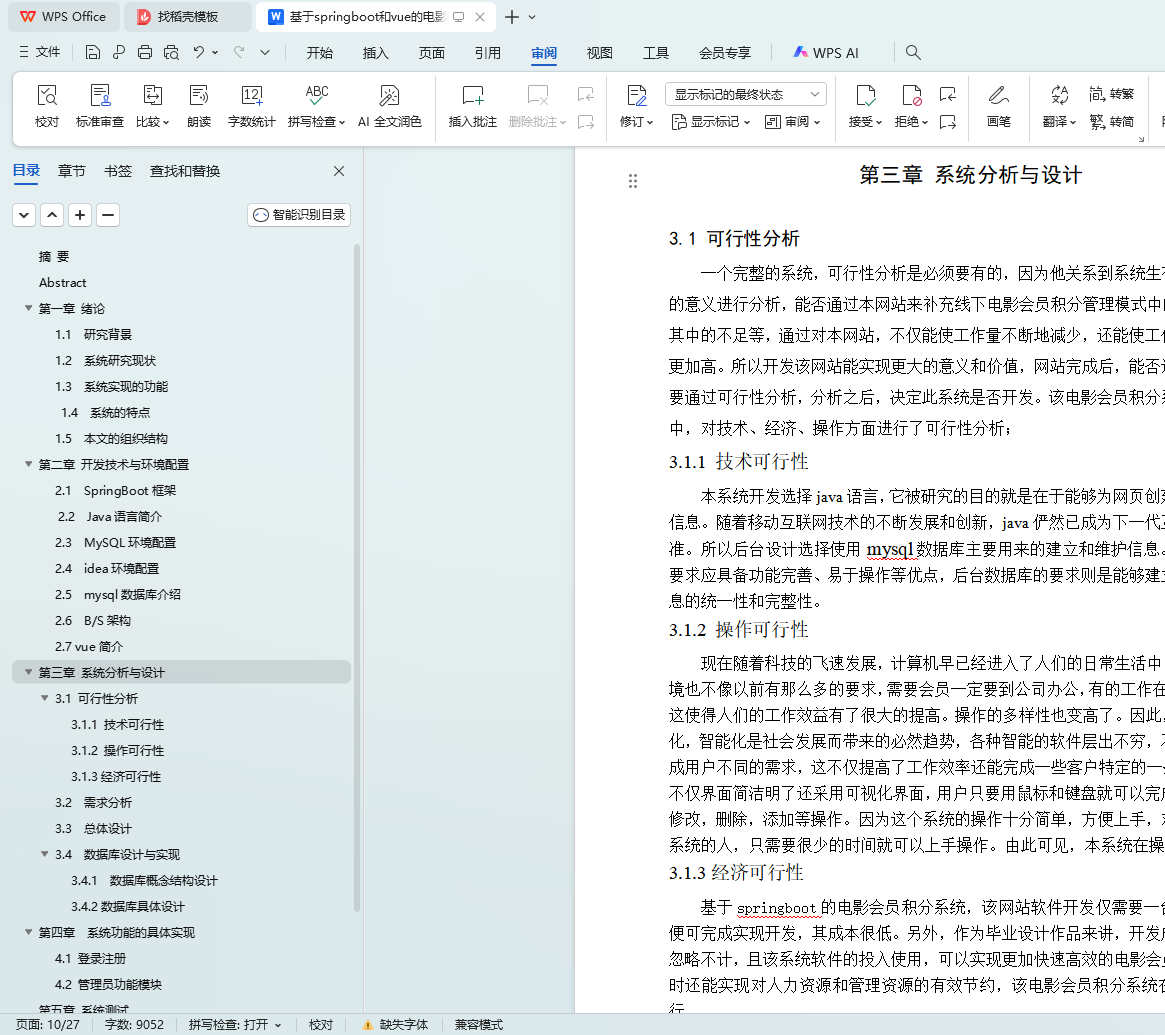Switch to the 插入 ribbon tab

(x=375, y=53)
